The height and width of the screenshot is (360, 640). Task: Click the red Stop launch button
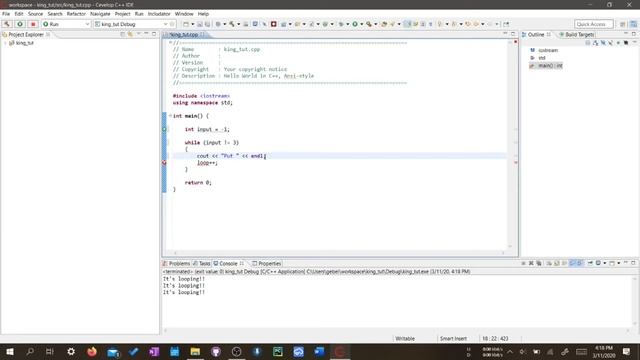tap(33, 24)
